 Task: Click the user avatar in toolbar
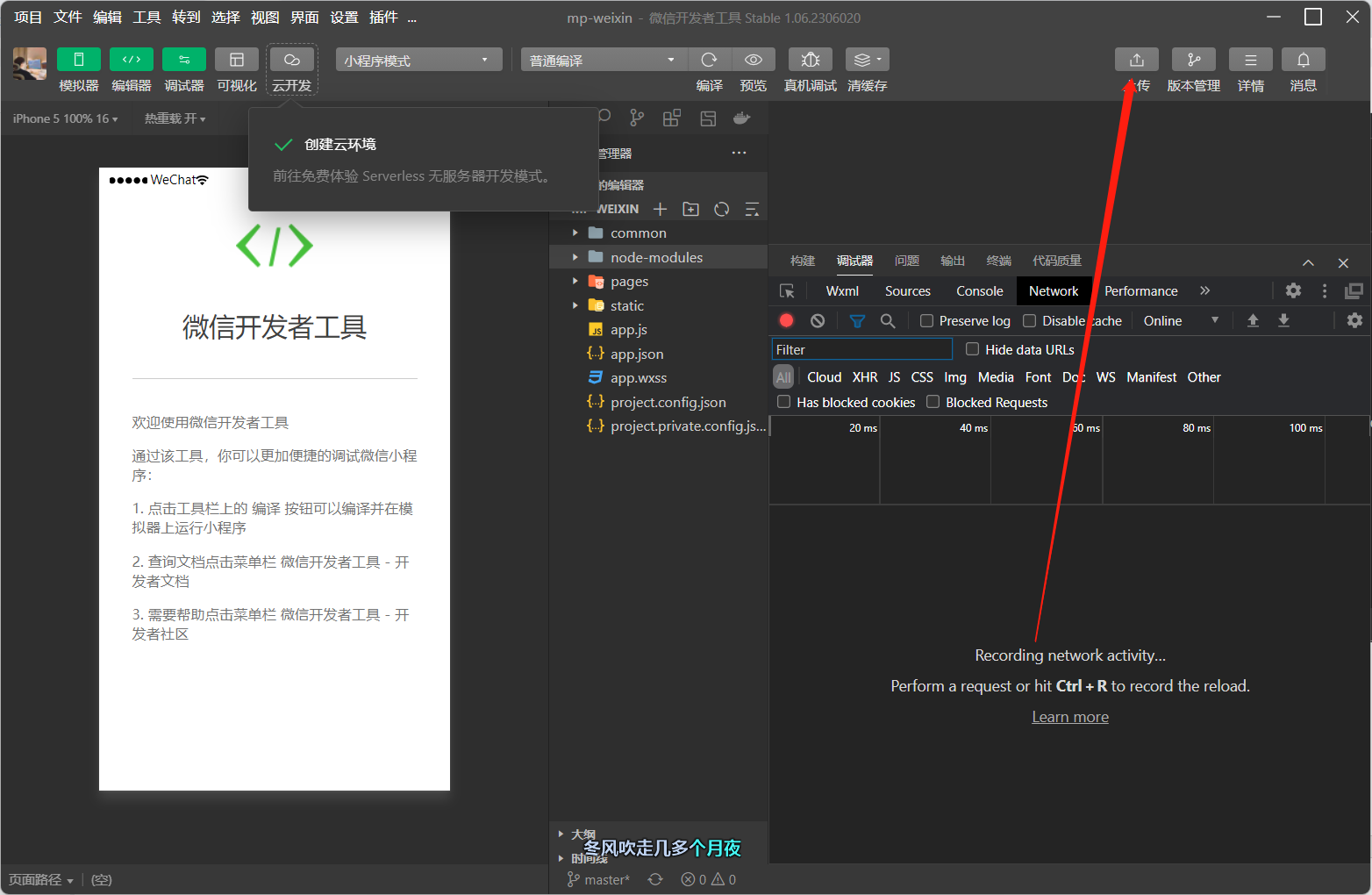point(30,64)
